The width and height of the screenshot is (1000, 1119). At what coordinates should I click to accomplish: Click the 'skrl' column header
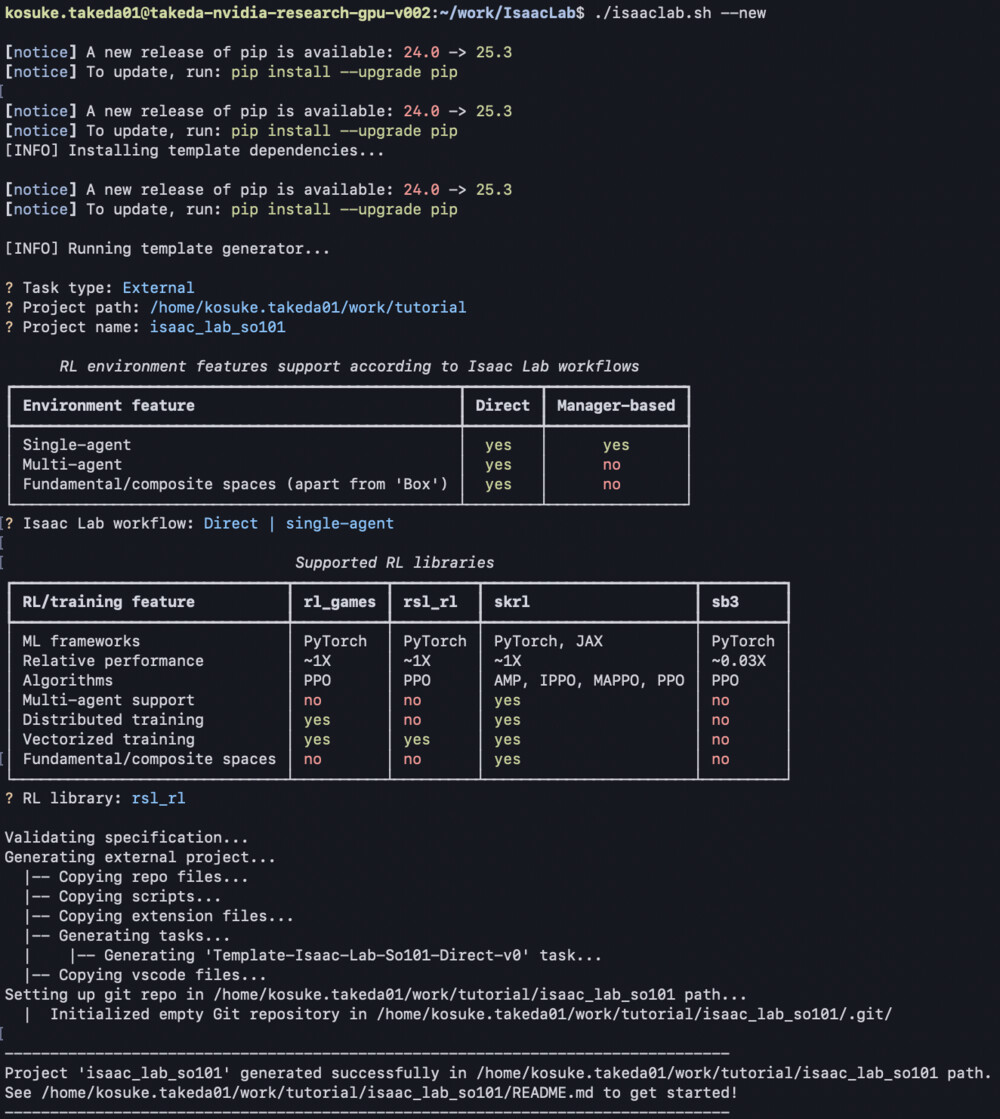512,602
